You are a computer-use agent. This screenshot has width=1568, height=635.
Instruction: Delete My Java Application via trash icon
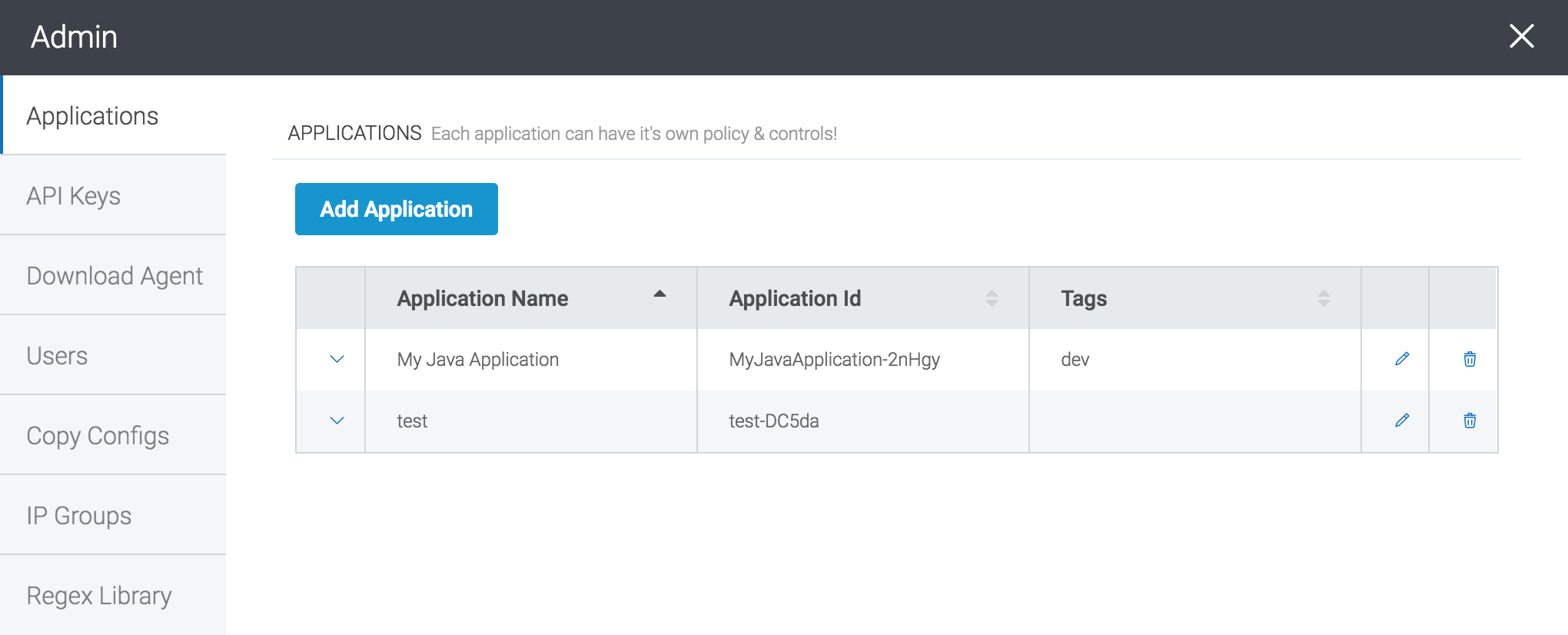click(x=1470, y=359)
